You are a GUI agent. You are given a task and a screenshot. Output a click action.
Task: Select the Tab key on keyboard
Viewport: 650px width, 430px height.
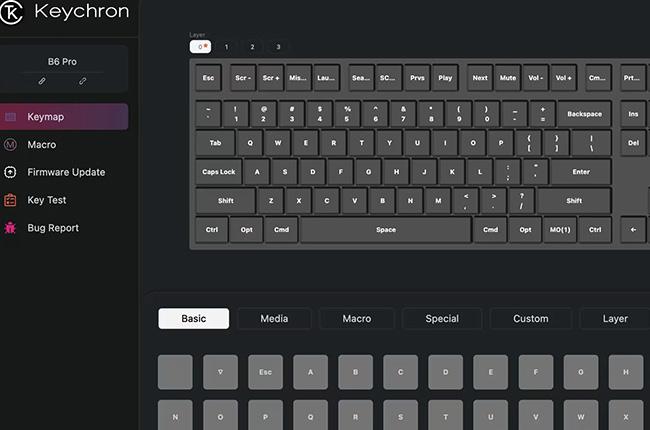pos(215,143)
